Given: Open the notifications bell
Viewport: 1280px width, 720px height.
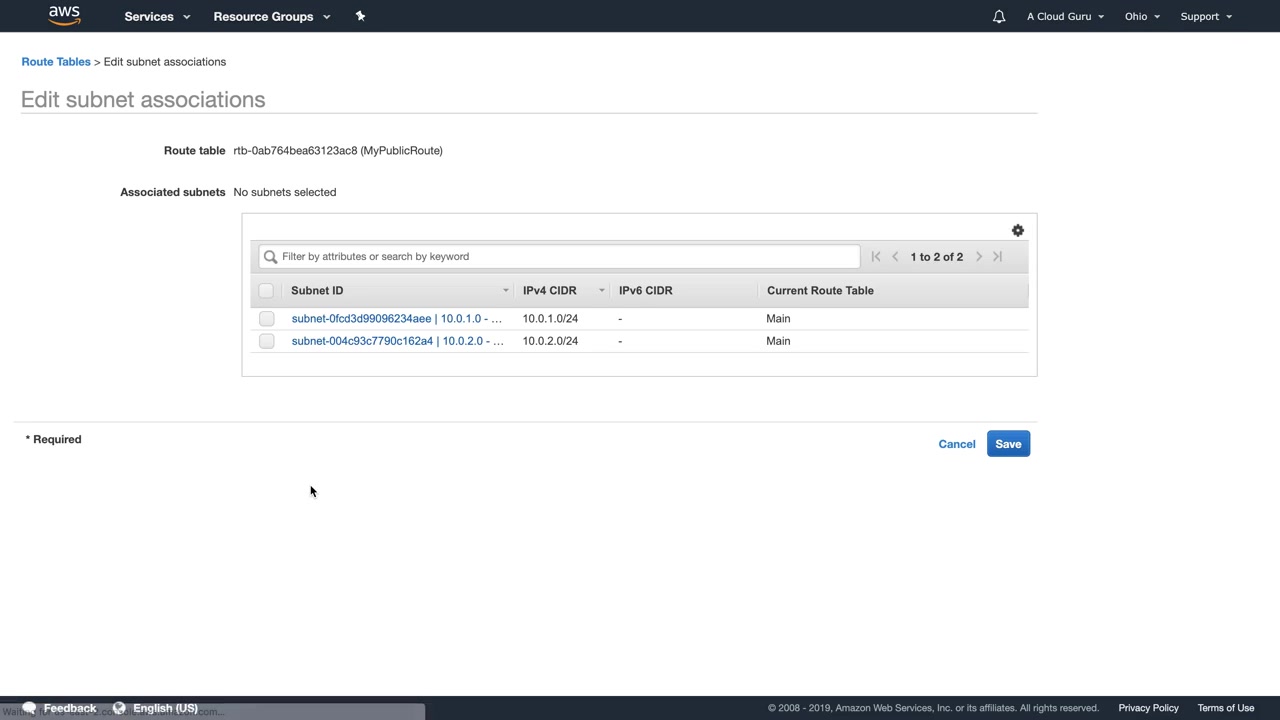Looking at the screenshot, I should tap(998, 16).
